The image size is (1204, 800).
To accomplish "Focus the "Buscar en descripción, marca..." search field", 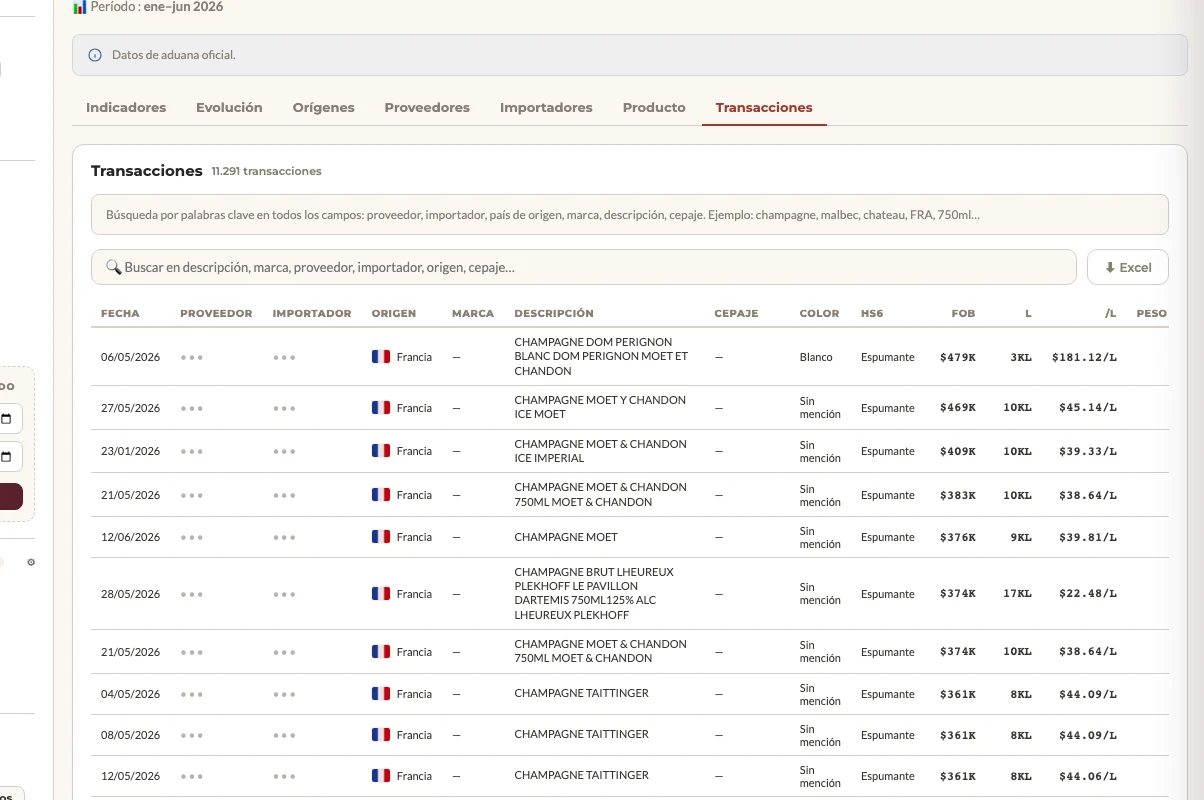I will [x=584, y=267].
